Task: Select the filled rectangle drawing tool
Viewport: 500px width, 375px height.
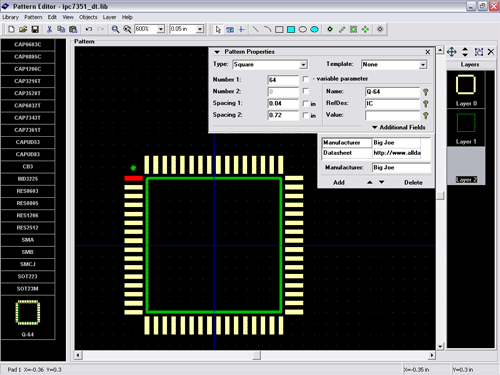Action: pyautogui.click(x=291, y=30)
